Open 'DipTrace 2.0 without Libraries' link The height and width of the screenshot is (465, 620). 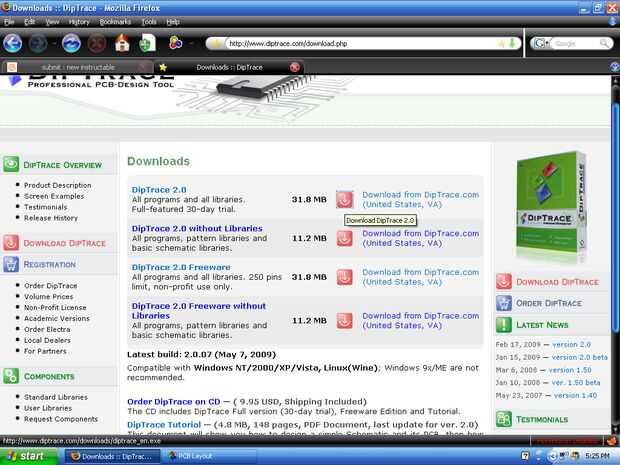pyautogui.click(x=197, y=229)
